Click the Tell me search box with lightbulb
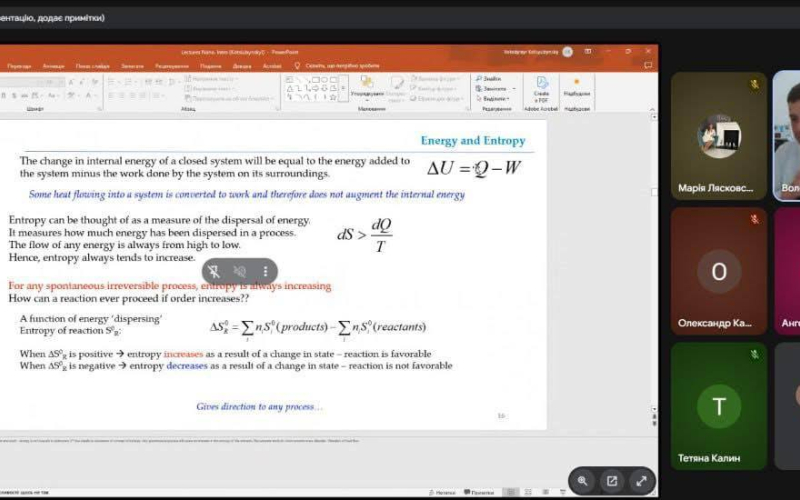Viewport: 800px width, 500px height. click(337, 66)
